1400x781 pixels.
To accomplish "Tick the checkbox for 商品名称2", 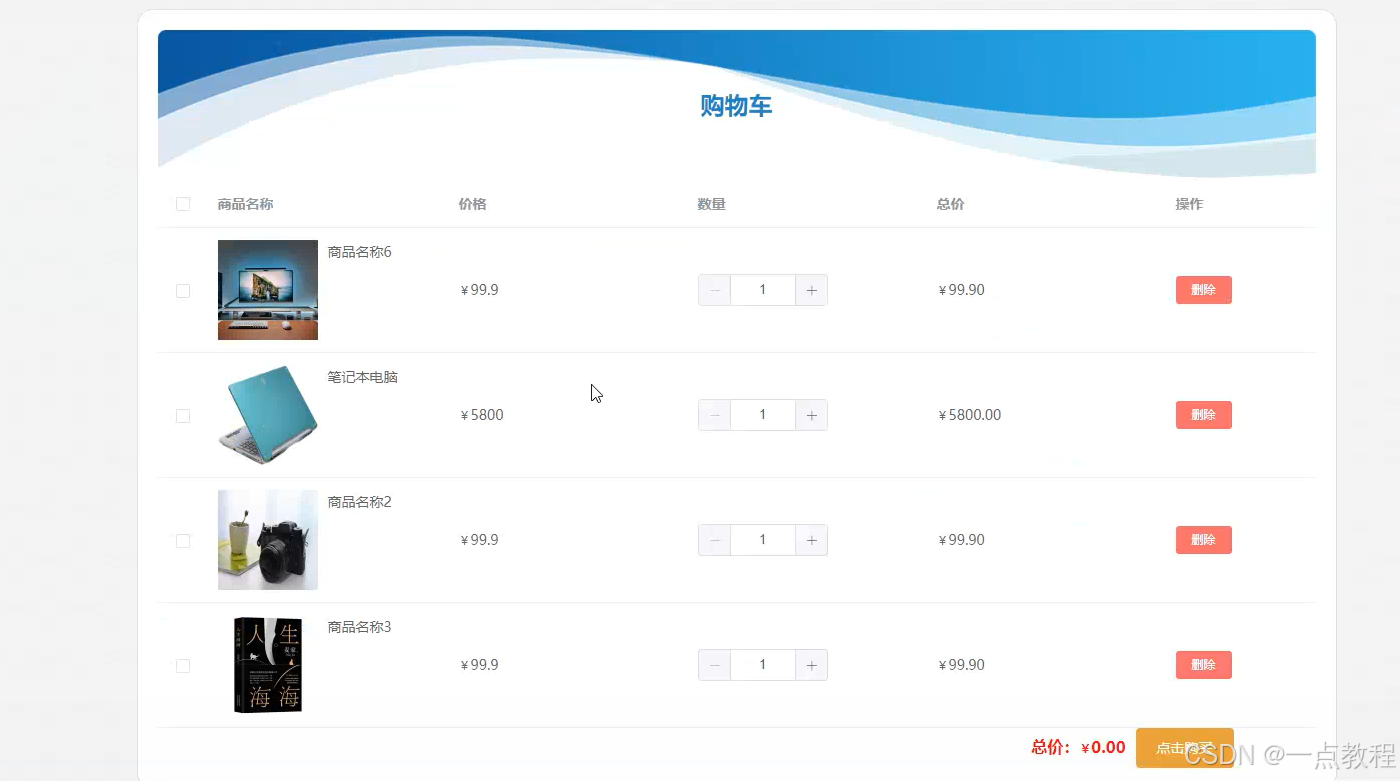I will click(x=183, y=541).
